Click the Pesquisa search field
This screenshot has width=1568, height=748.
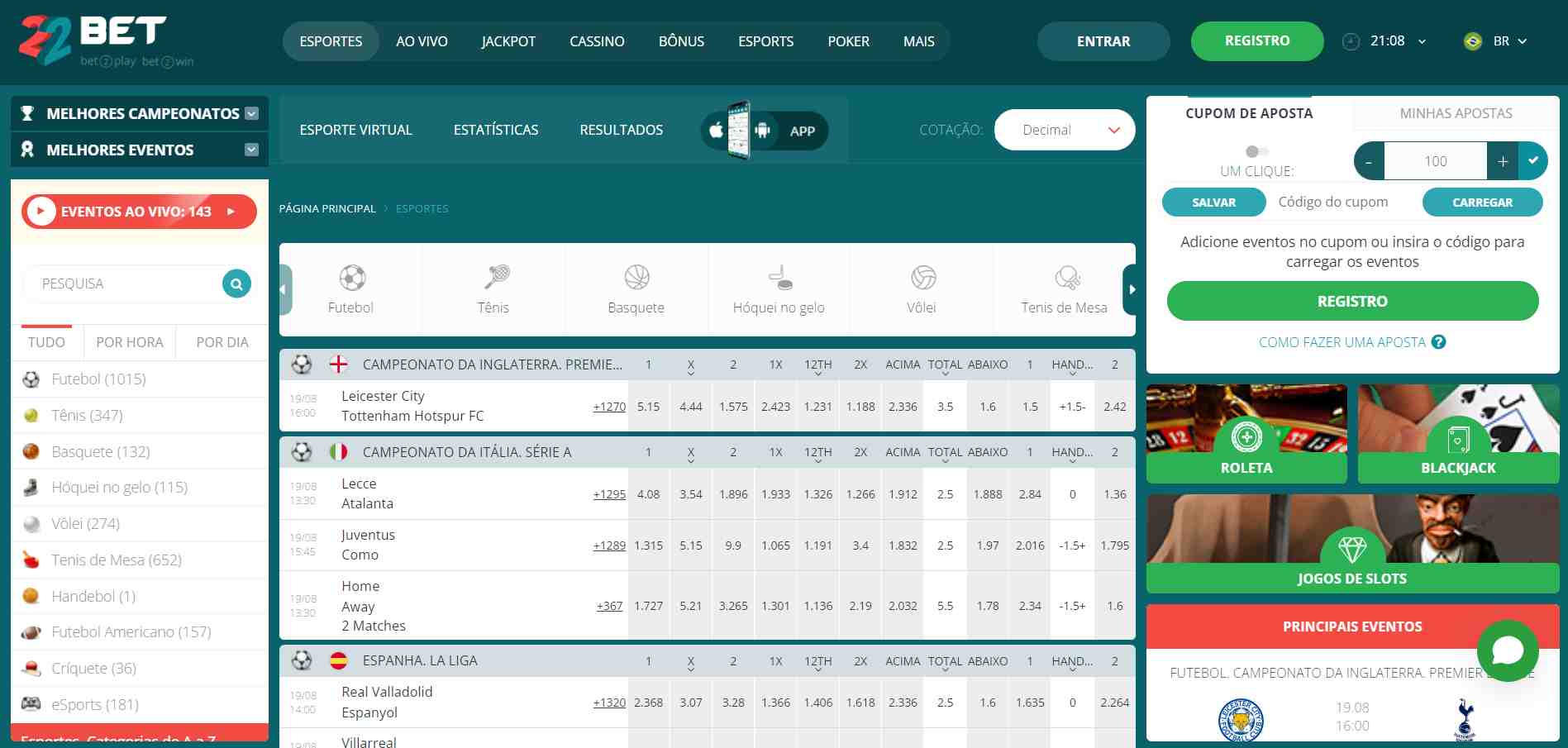tap(124, 283)
